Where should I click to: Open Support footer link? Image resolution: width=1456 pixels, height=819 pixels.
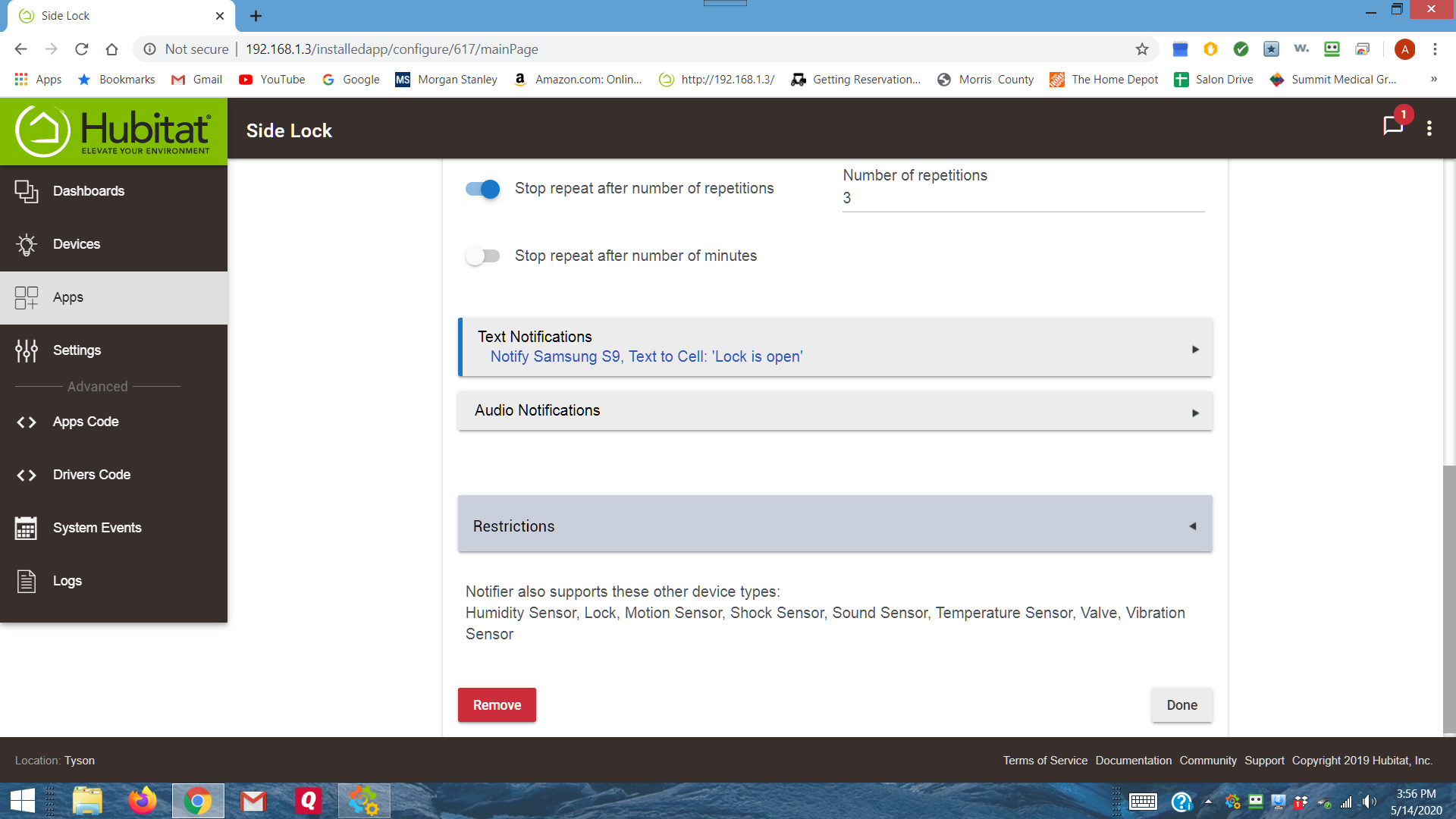(1264, 761)
